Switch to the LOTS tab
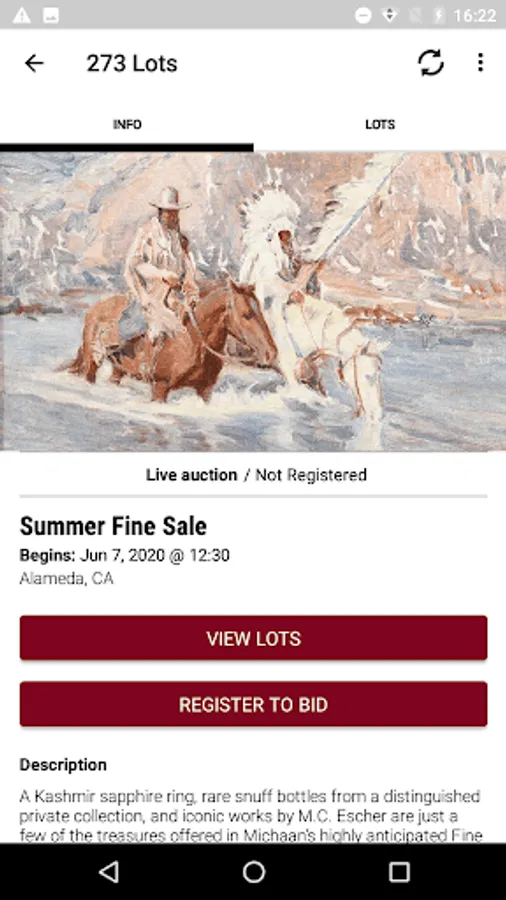Viewport: 506px width, 900px height. click(380, 125)
